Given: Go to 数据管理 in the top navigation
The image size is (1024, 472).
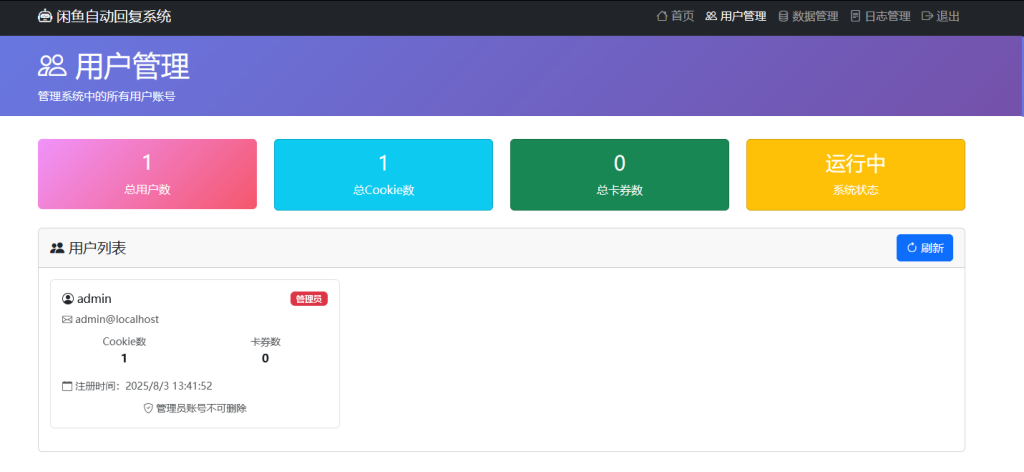Looking at the screenshot, I should pyautogui.click(x=808, y=16).
